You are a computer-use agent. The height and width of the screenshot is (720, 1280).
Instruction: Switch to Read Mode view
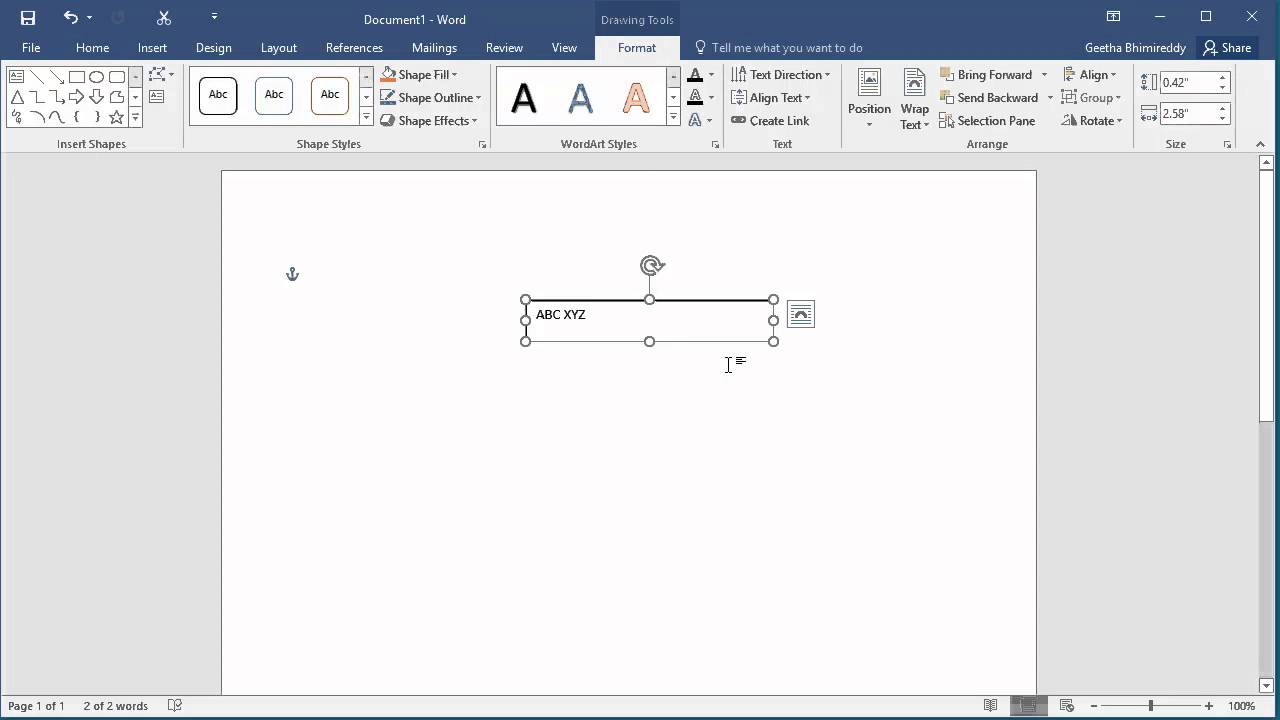(x=990, y=706)
